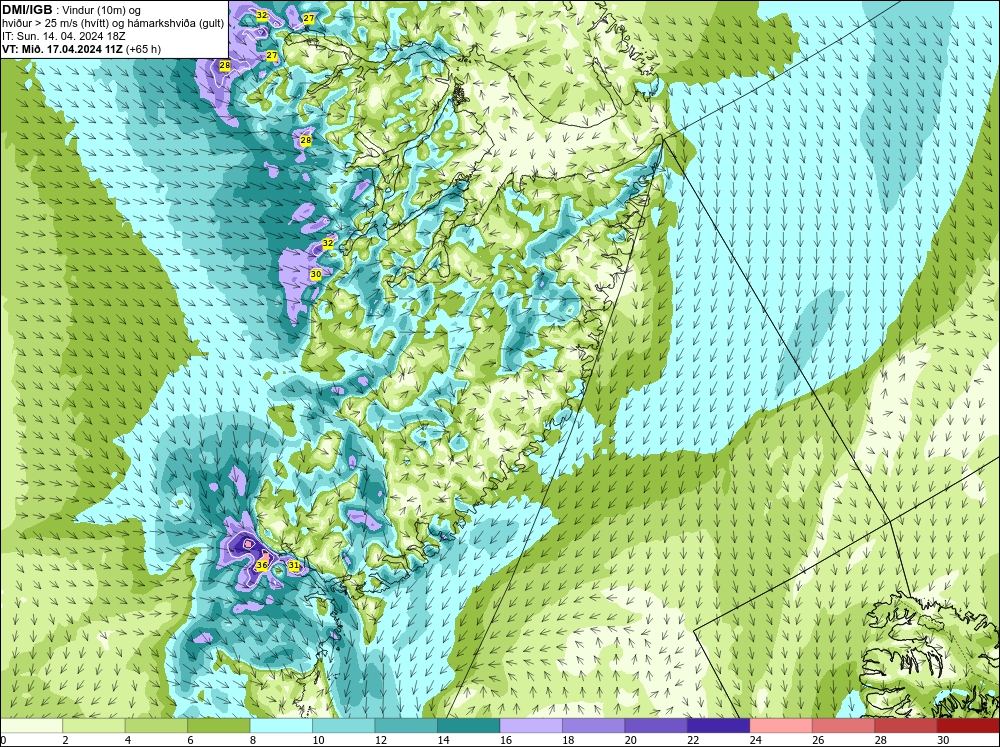Click the 28–30 m/s red legend swatch
Viewport: 1000px width, 747px height.
click(x=906, y=725)
